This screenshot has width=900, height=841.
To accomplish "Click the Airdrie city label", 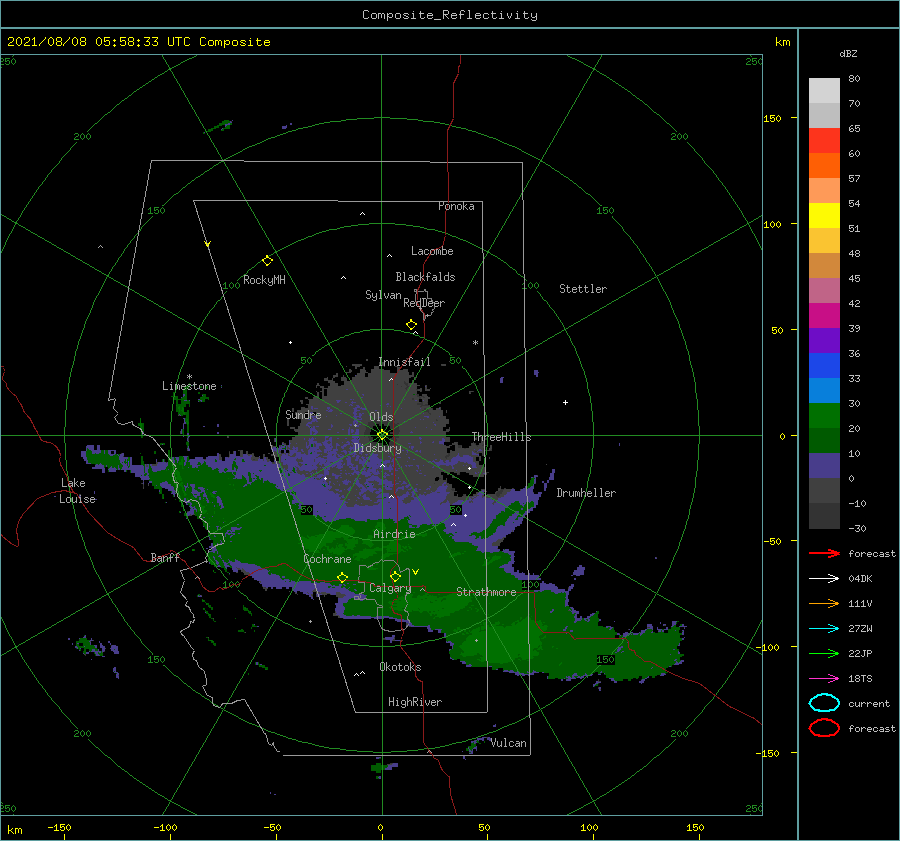I will coord(394,534).
